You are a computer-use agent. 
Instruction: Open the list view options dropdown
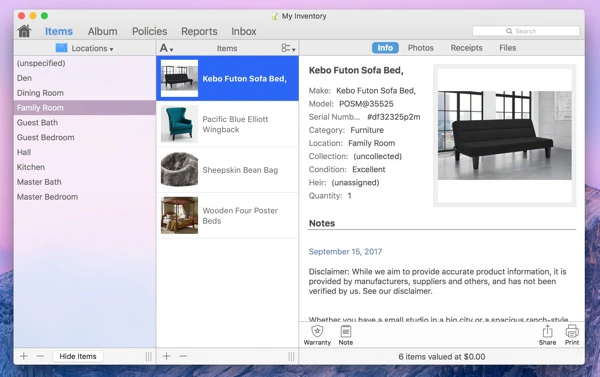(288, 48)
